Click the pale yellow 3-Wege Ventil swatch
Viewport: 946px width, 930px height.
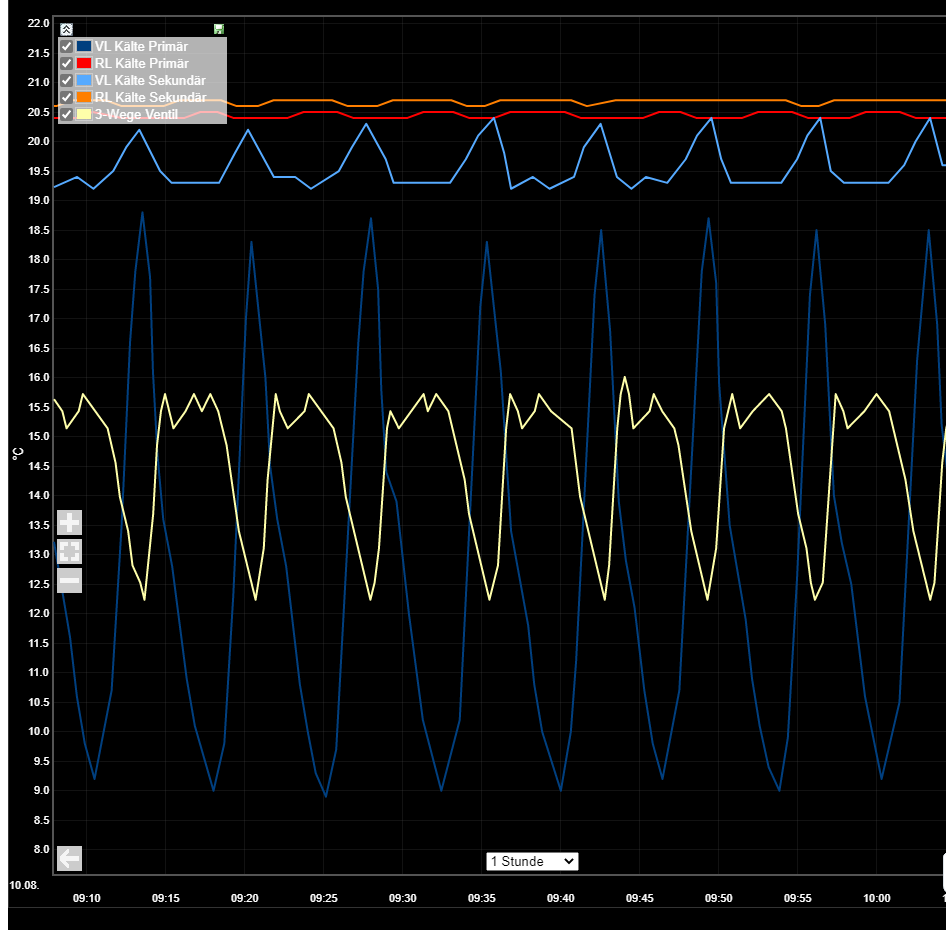click(84, 114)
